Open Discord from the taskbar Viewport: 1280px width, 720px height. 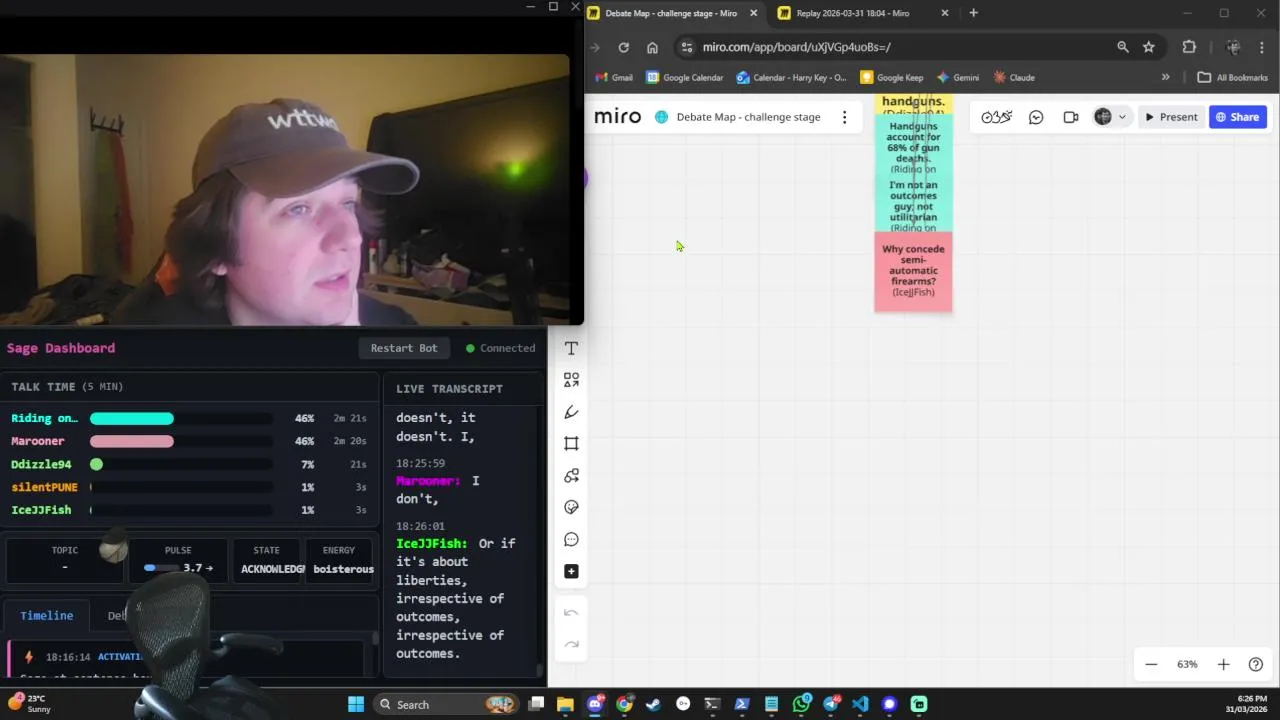[595, 704]
